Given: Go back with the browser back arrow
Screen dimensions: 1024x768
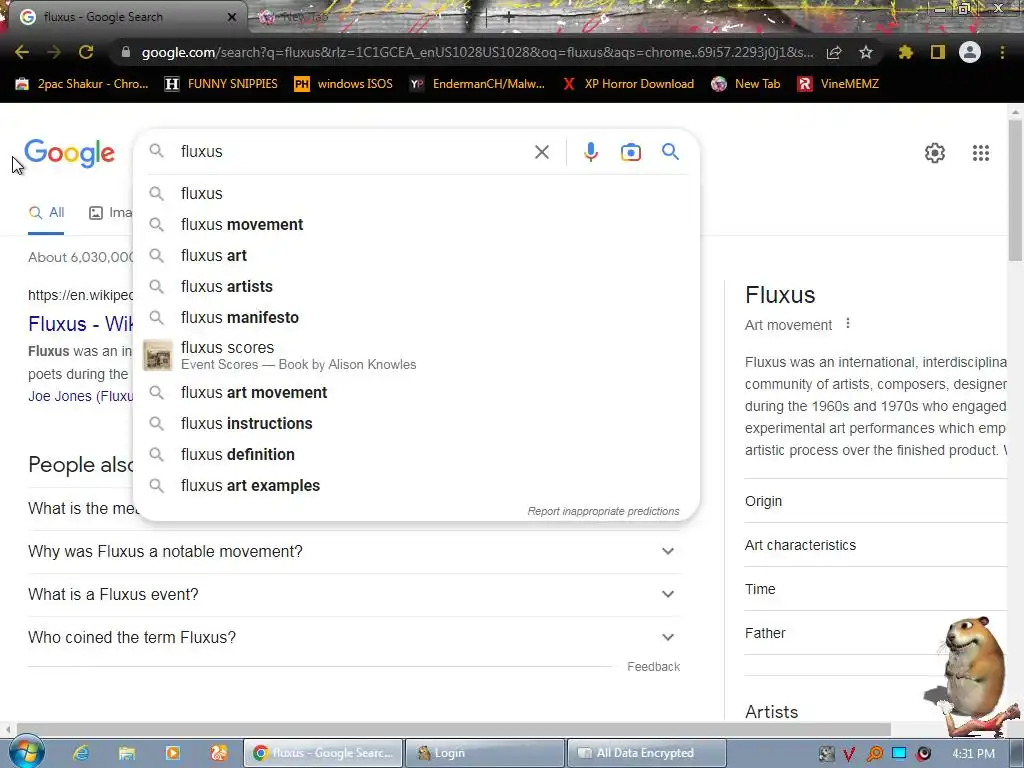Looking at the screenshot, I should pyautogui.click(x=22, y=52).
